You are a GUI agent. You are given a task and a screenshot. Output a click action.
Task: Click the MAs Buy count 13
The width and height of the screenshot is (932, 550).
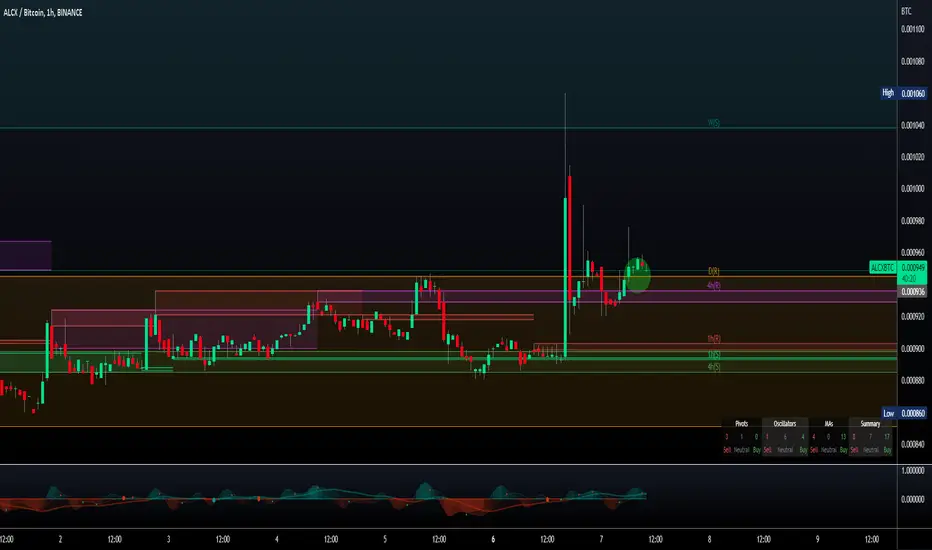coord(843,437)
